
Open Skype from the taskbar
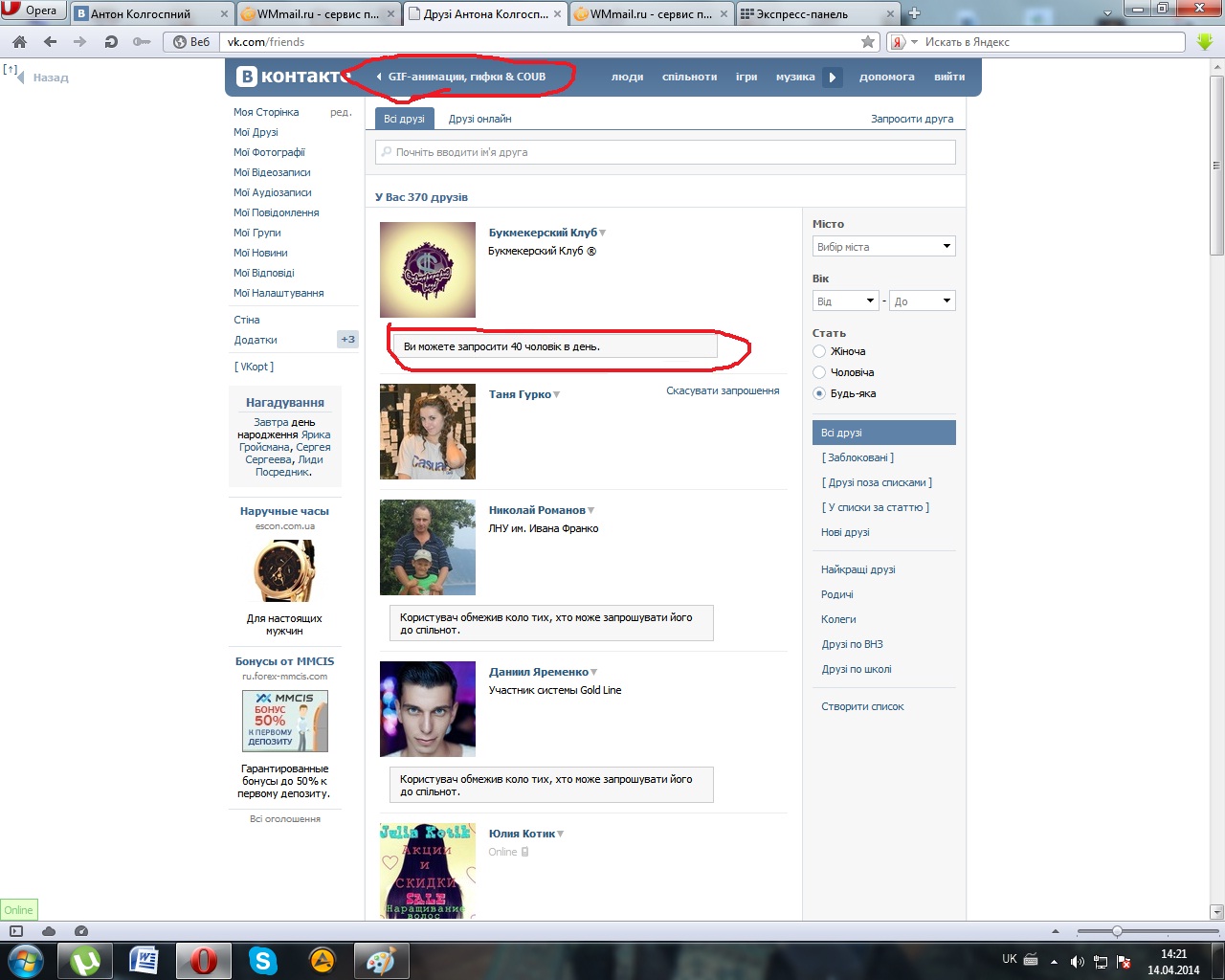click(262, 961)
